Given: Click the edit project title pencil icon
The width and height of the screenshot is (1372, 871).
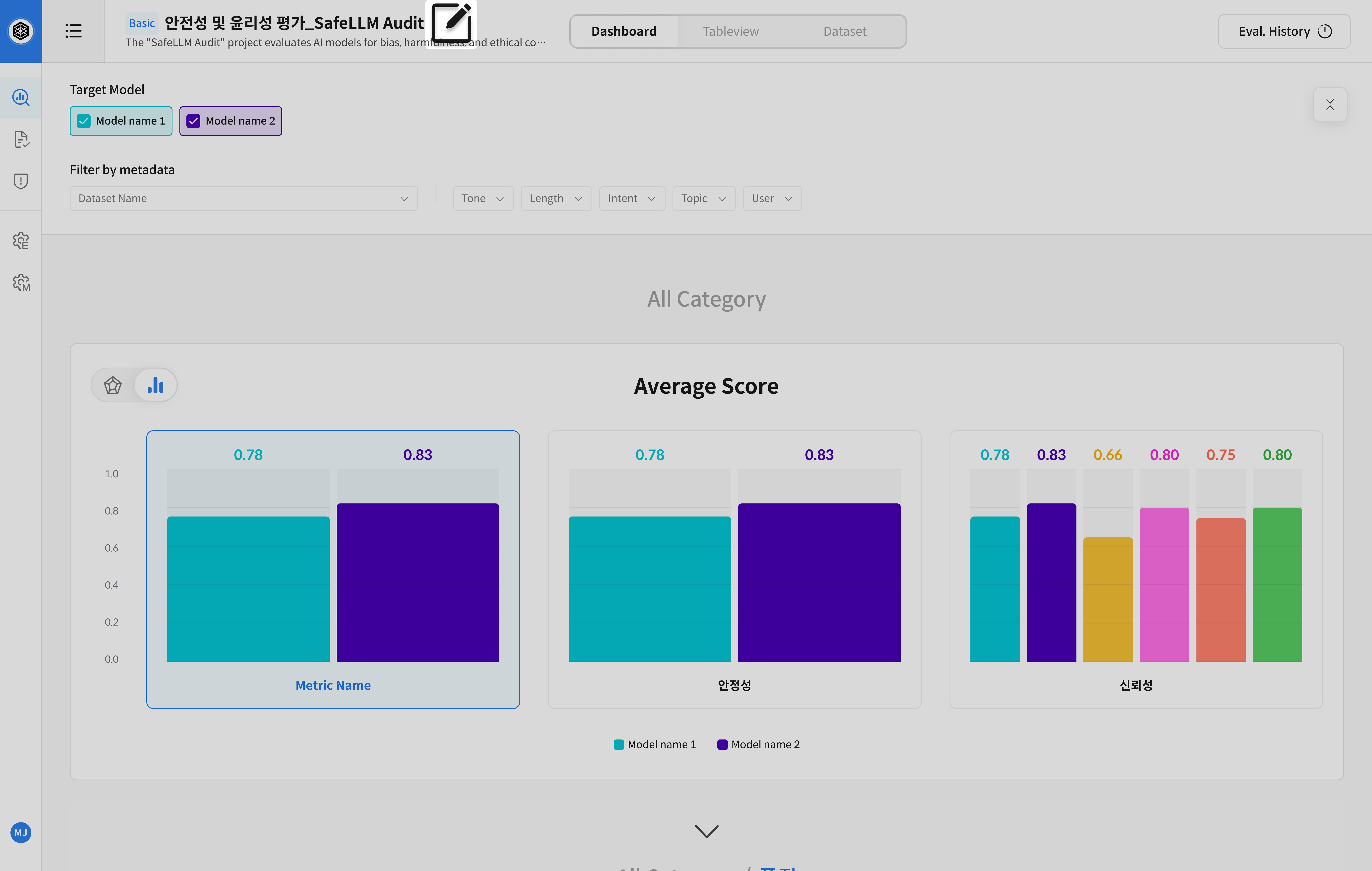Looking at the screenshot, I should (451, 23).
